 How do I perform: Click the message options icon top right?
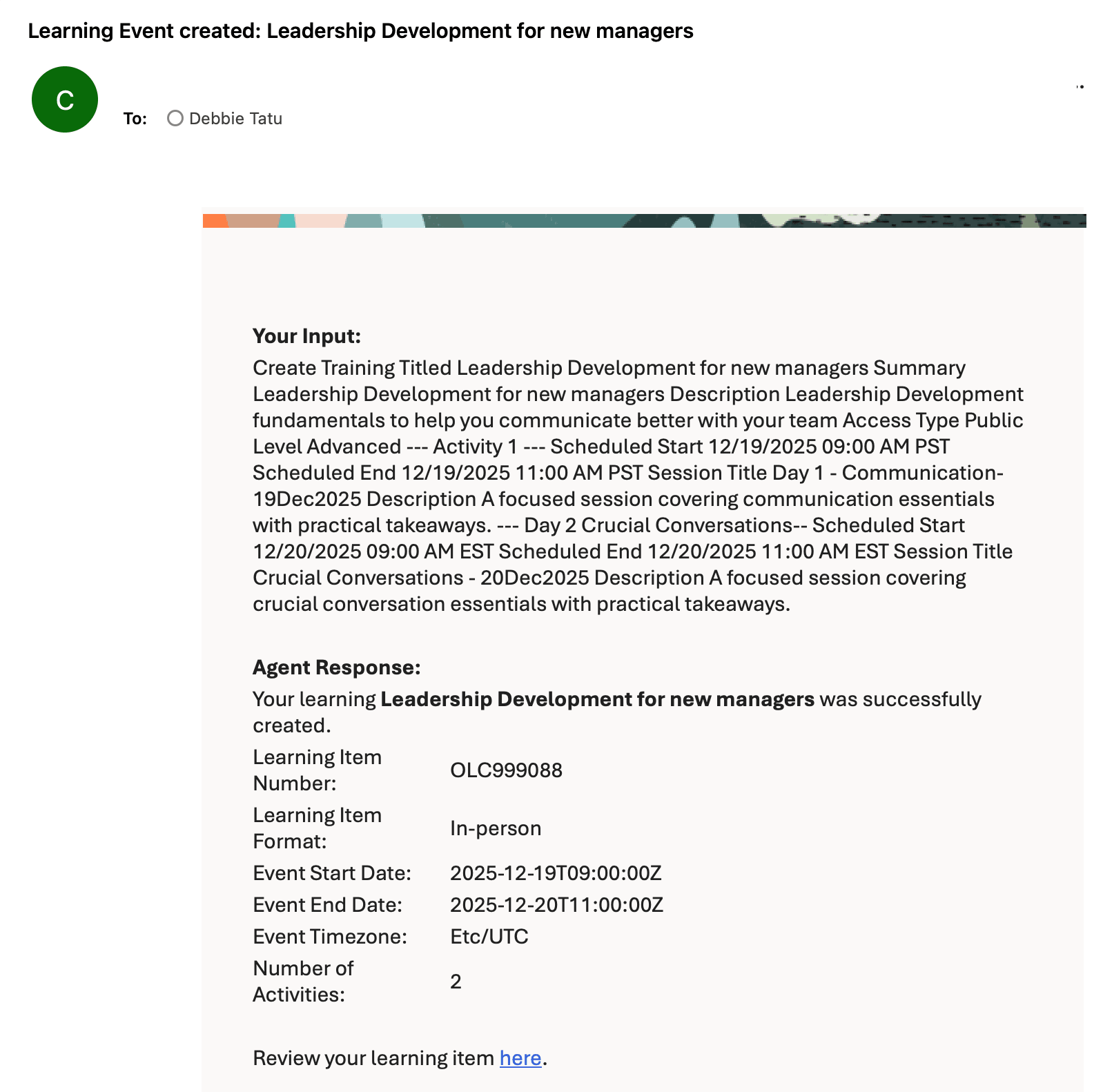click(1082, 86)
